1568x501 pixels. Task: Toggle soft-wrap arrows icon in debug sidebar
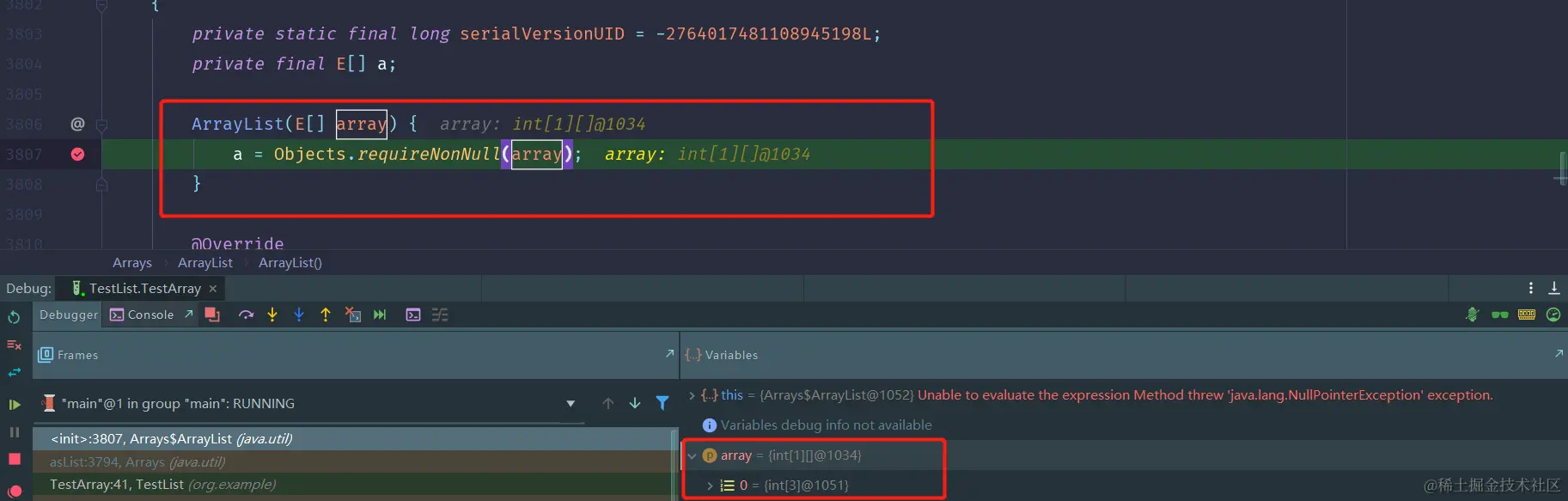pos(14,372)
